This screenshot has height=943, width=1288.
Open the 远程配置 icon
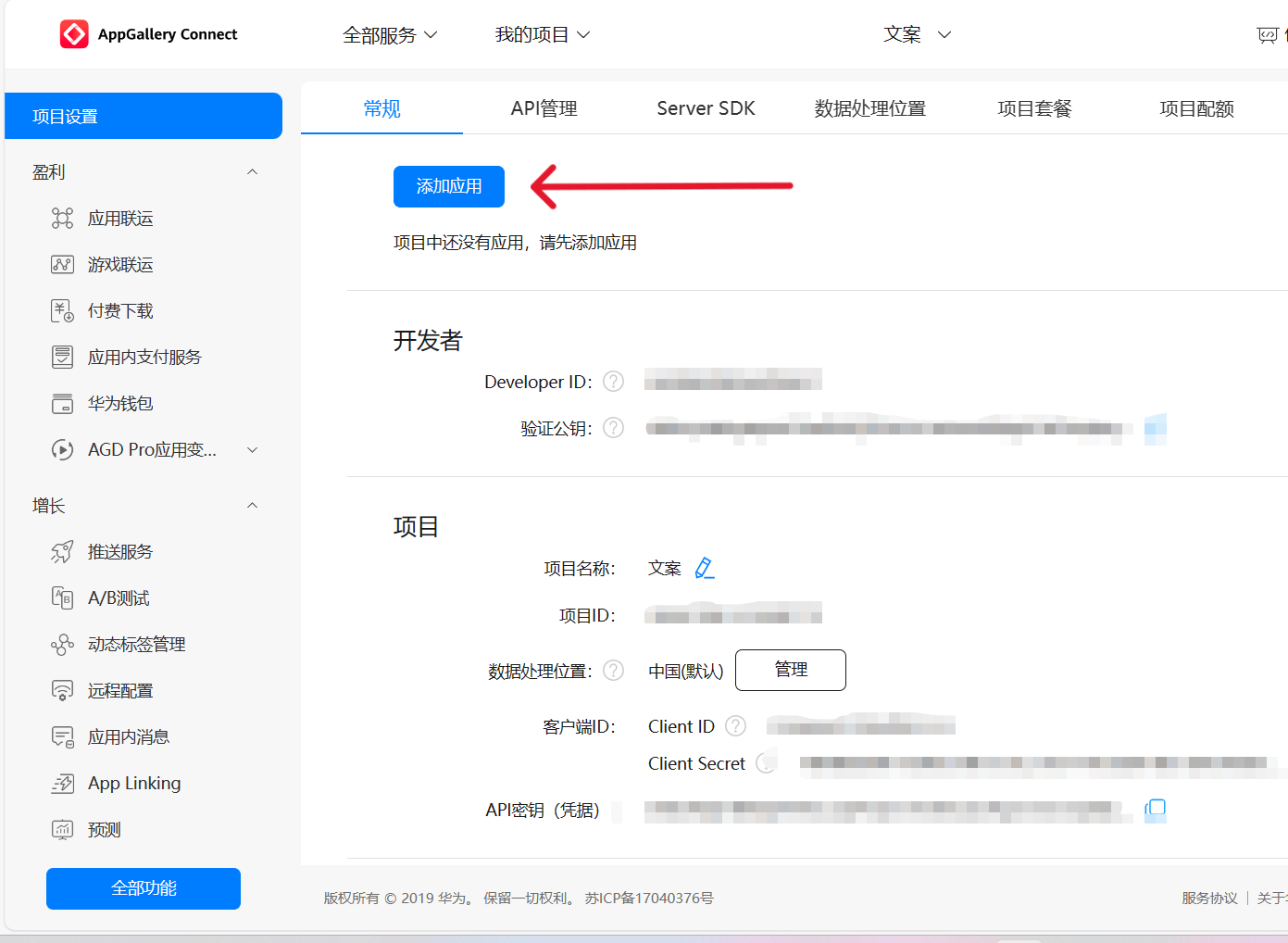[x=62, y=691]
